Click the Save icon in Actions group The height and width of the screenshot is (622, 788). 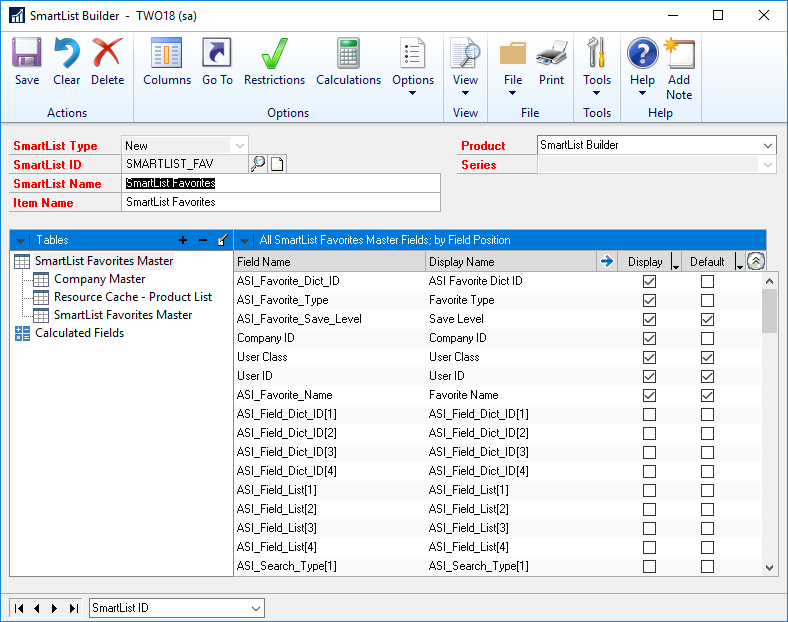point(27,53)
